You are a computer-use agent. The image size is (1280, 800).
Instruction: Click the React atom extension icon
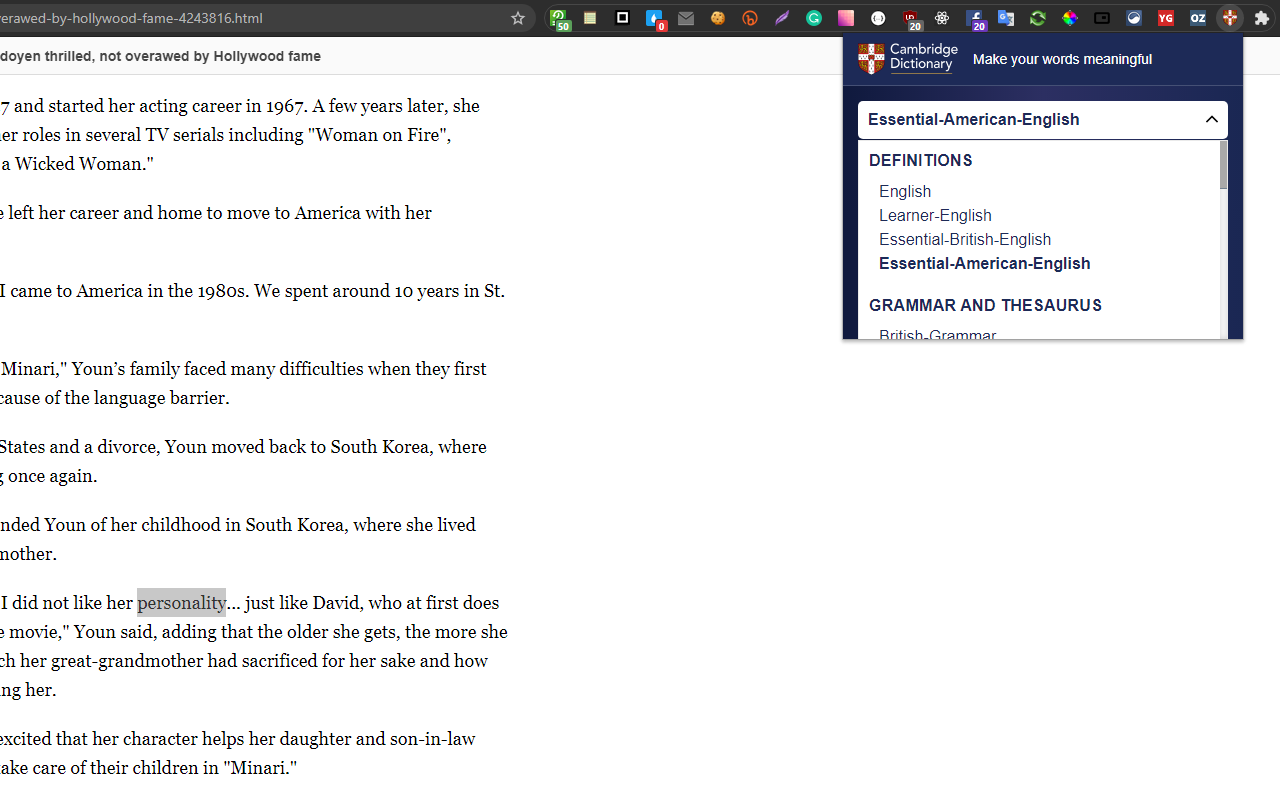(x=942, y=18)
